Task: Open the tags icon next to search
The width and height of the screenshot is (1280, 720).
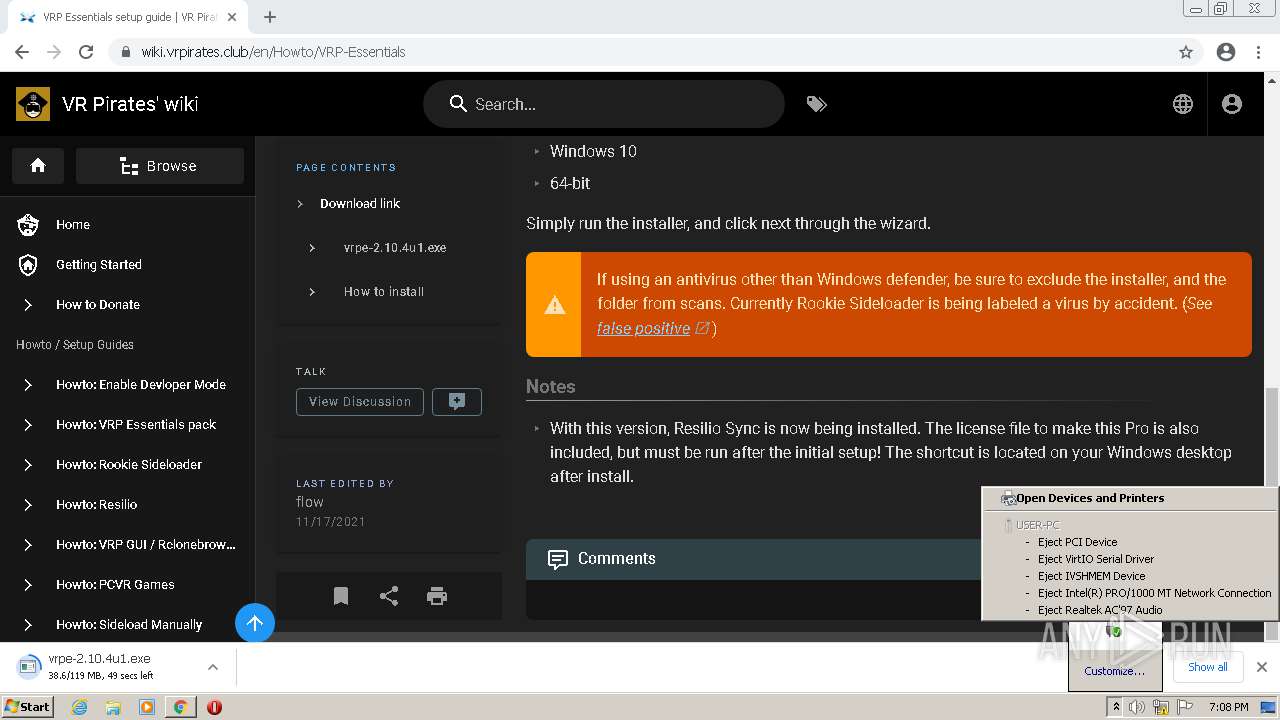Action: pyautogui.click(x=817, y=104)
